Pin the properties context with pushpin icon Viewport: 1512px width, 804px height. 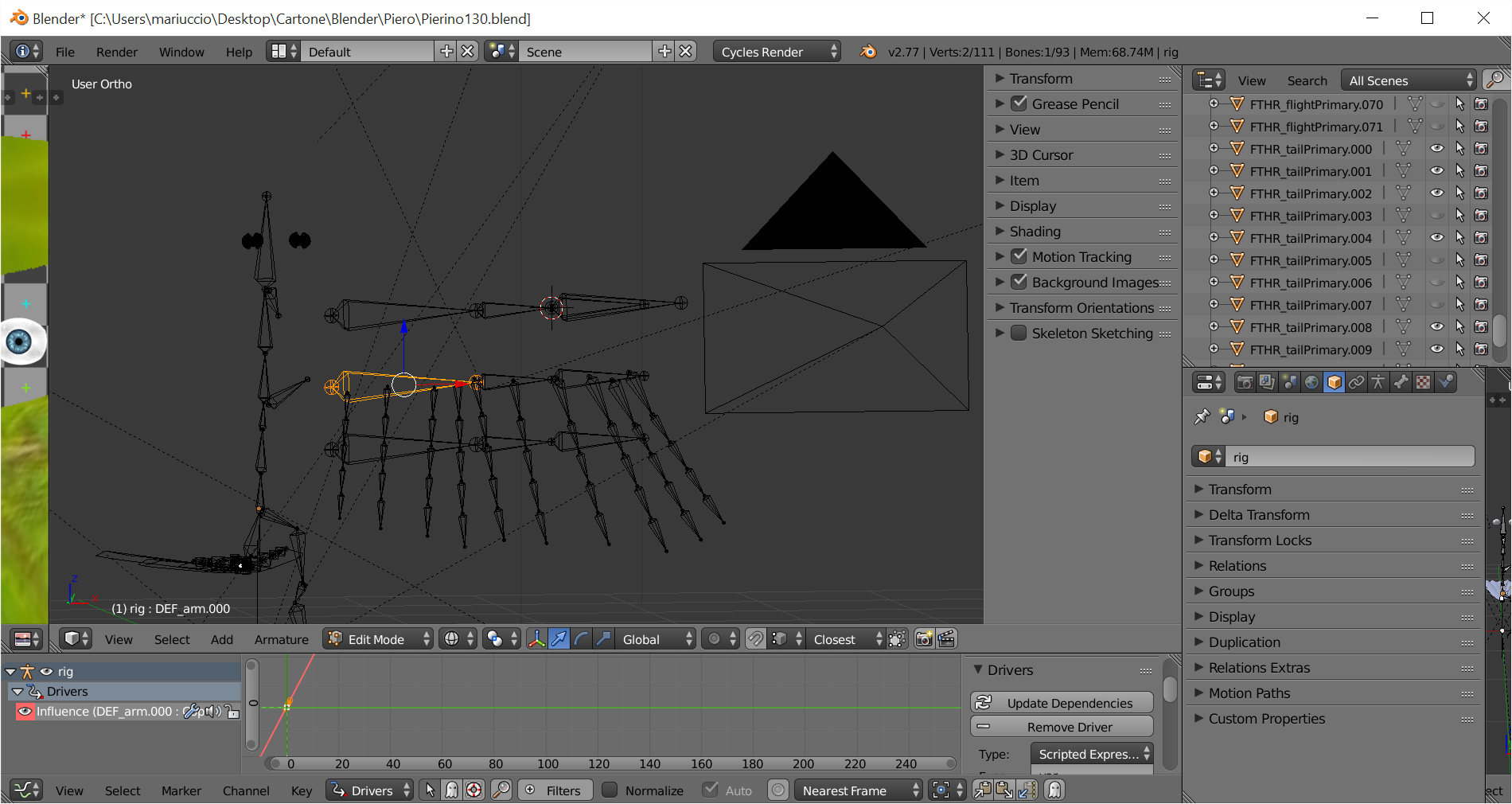click(1202, 416)
